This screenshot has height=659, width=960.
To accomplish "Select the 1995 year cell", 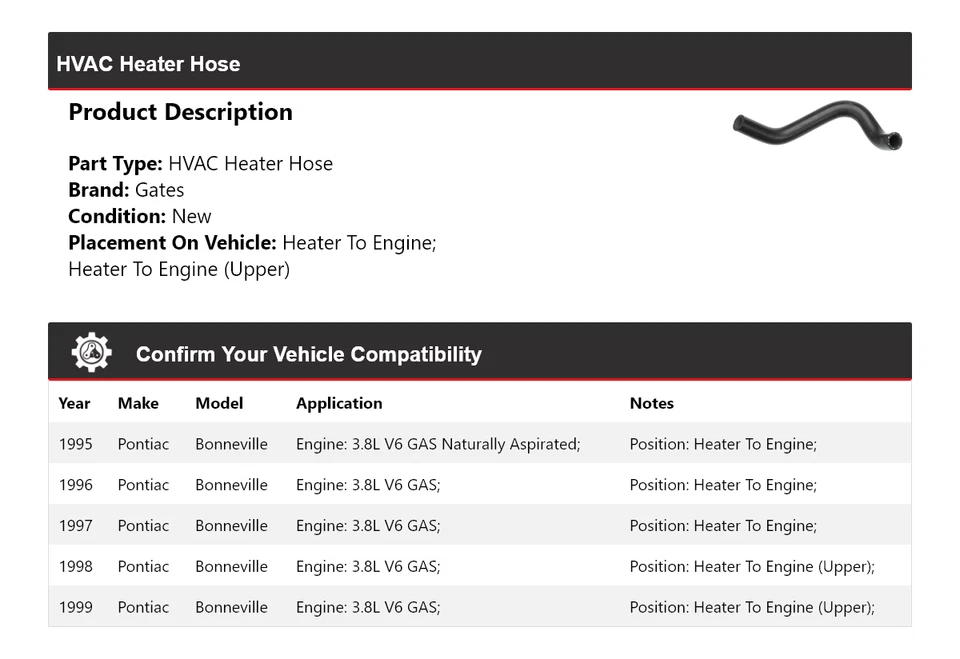I will pos(75,444).
